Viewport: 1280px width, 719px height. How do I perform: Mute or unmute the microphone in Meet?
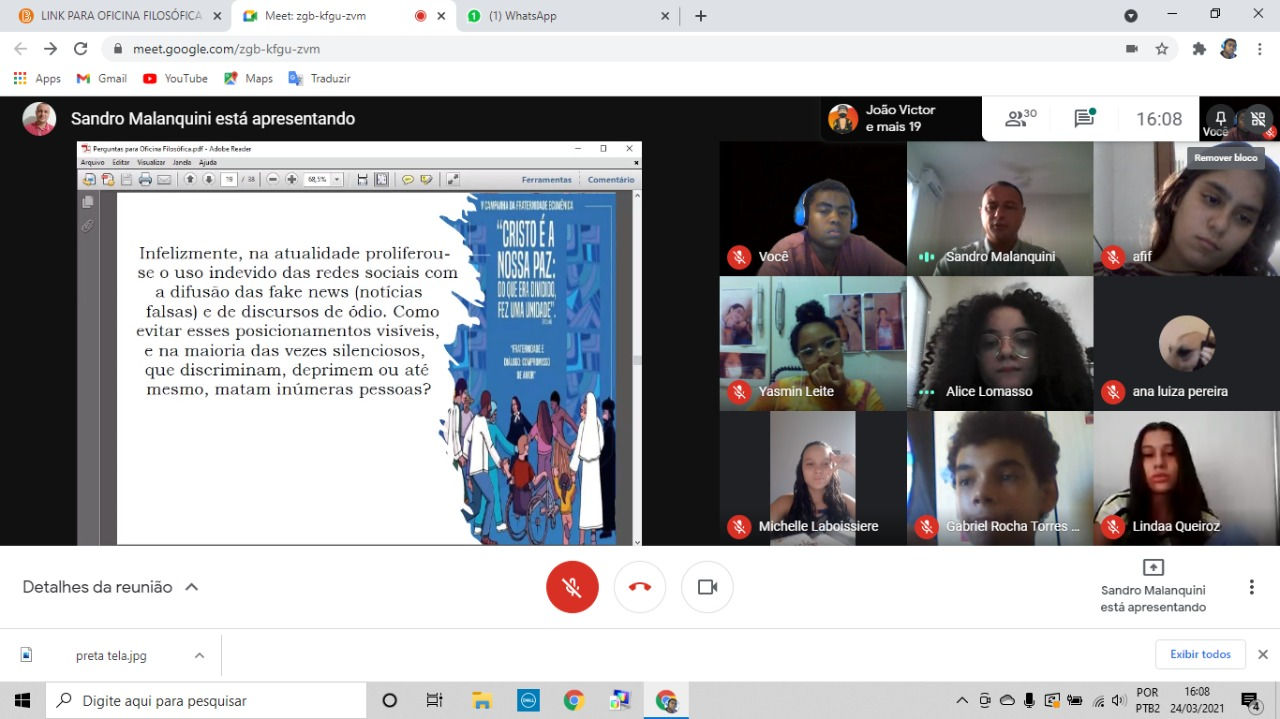572,587
